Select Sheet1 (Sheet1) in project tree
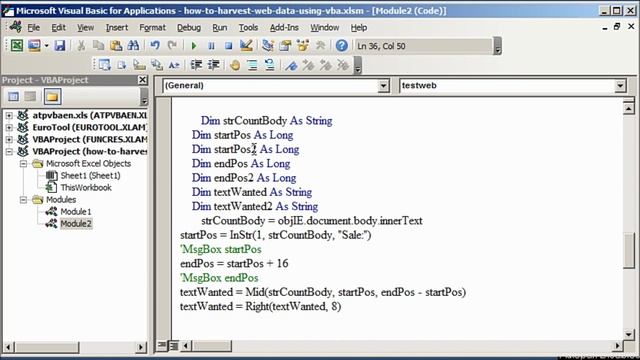The width and height of the screenshot is (640, 360). tap(90, 176)
